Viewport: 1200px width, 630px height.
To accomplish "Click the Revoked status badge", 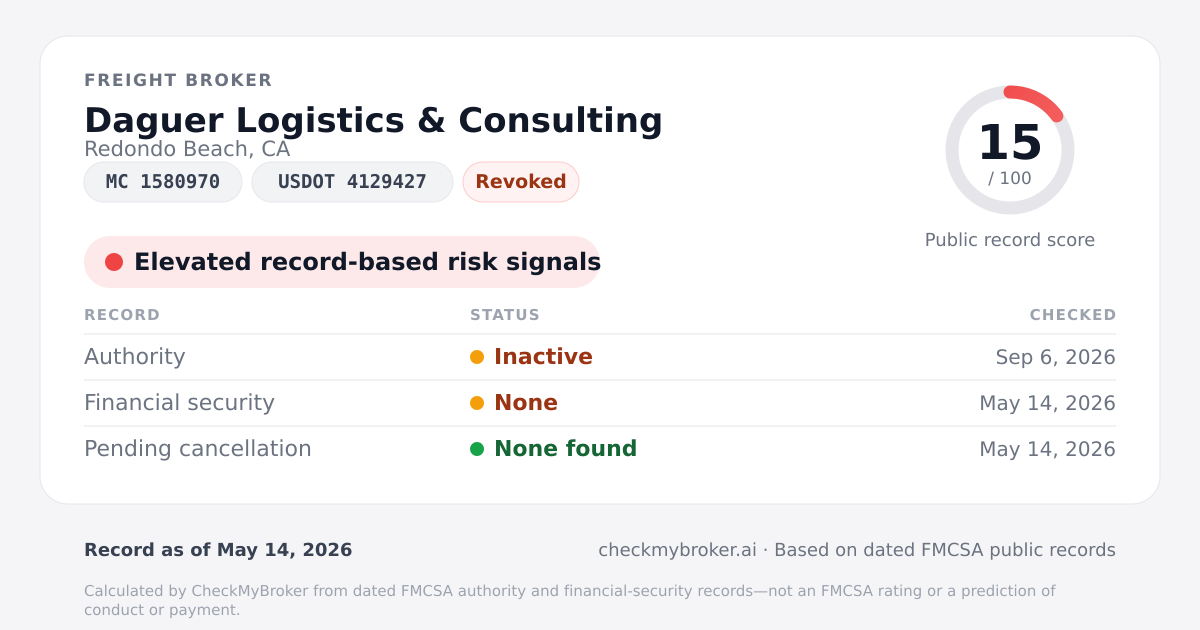I will tap(521, 182).
